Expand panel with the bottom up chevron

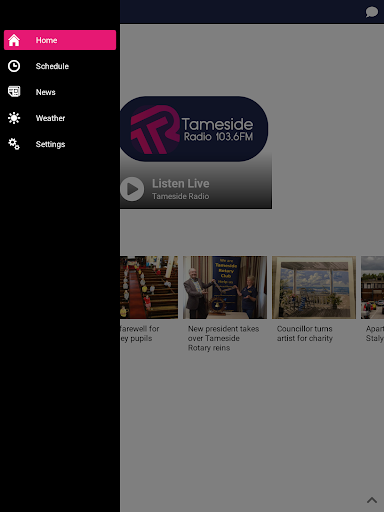pyautogui.click(x=372, y=500)
